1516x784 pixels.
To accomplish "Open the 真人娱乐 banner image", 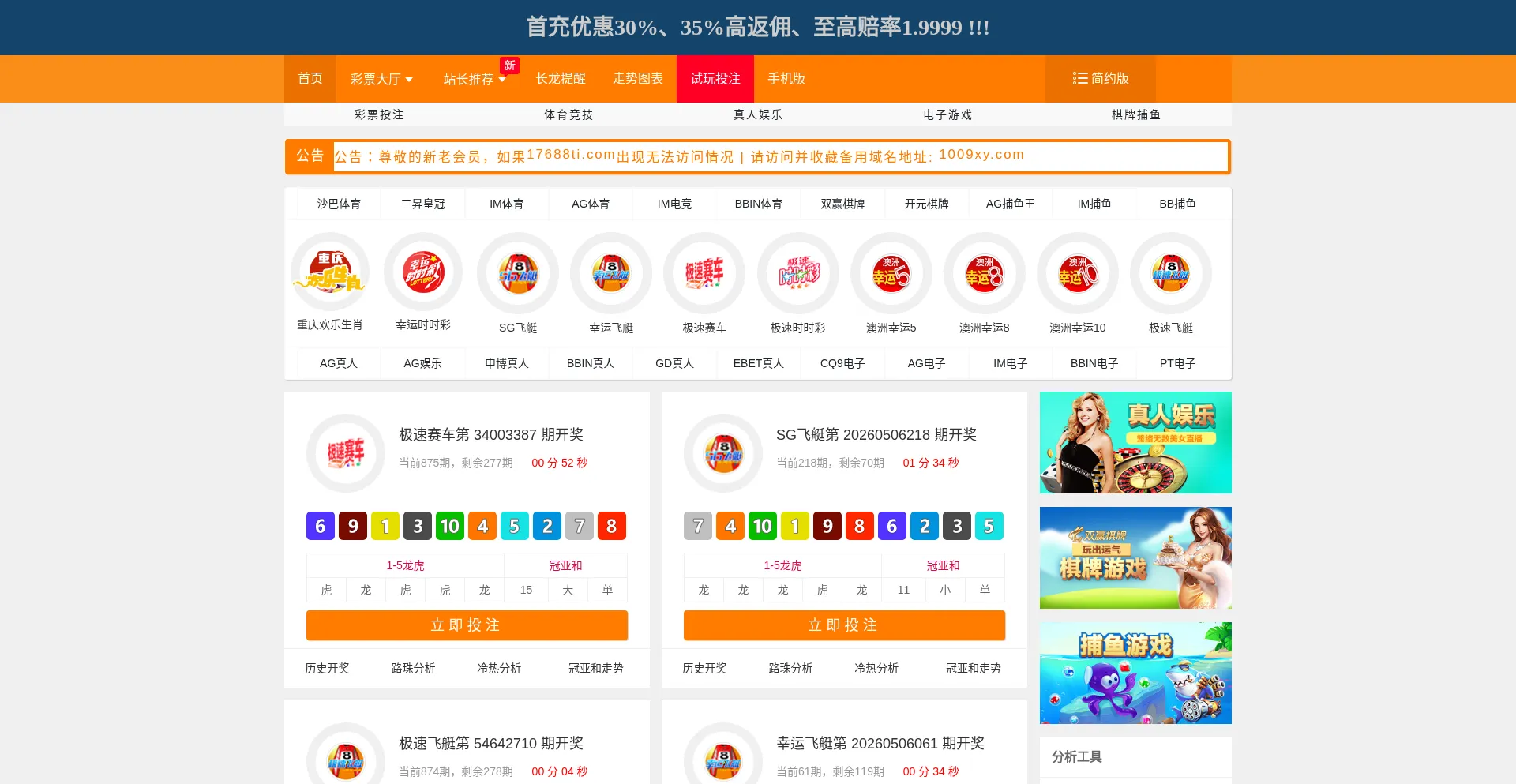I will click(x=1135, y=442).
